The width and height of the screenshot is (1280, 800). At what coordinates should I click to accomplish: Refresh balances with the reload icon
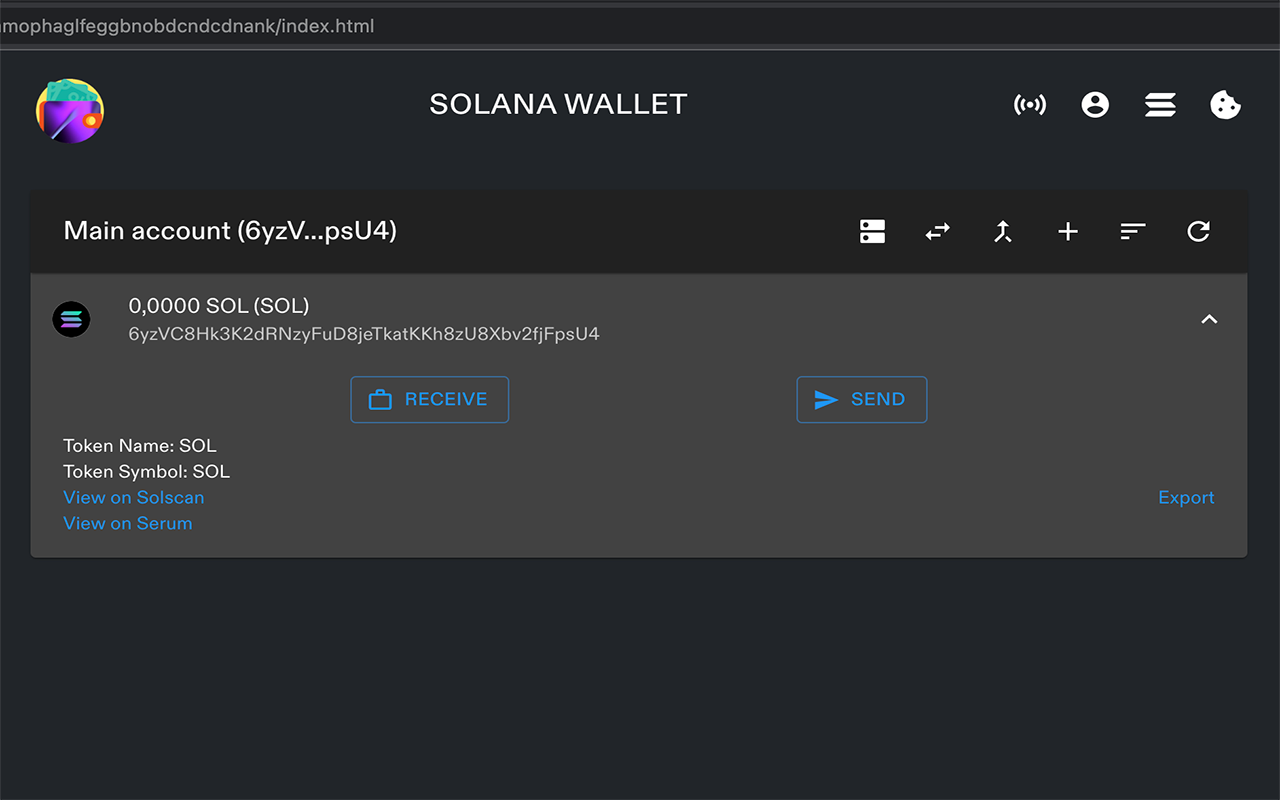click(x=1198, y=231)
